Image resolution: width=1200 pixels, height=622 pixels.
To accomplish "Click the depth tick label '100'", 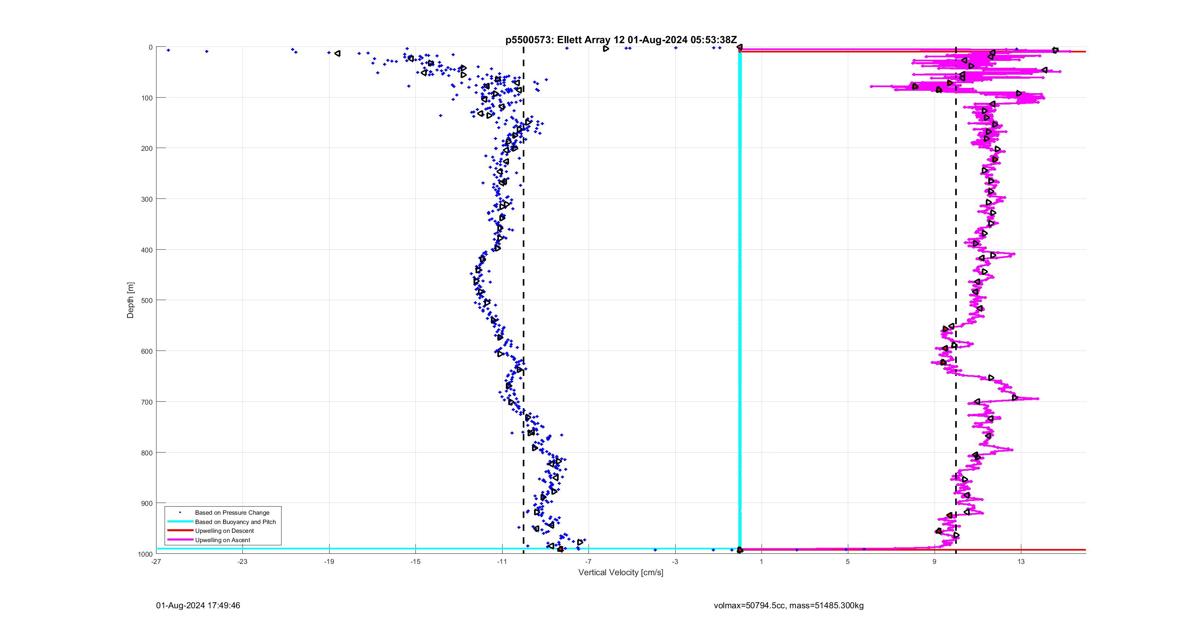I will click(145, 98).
